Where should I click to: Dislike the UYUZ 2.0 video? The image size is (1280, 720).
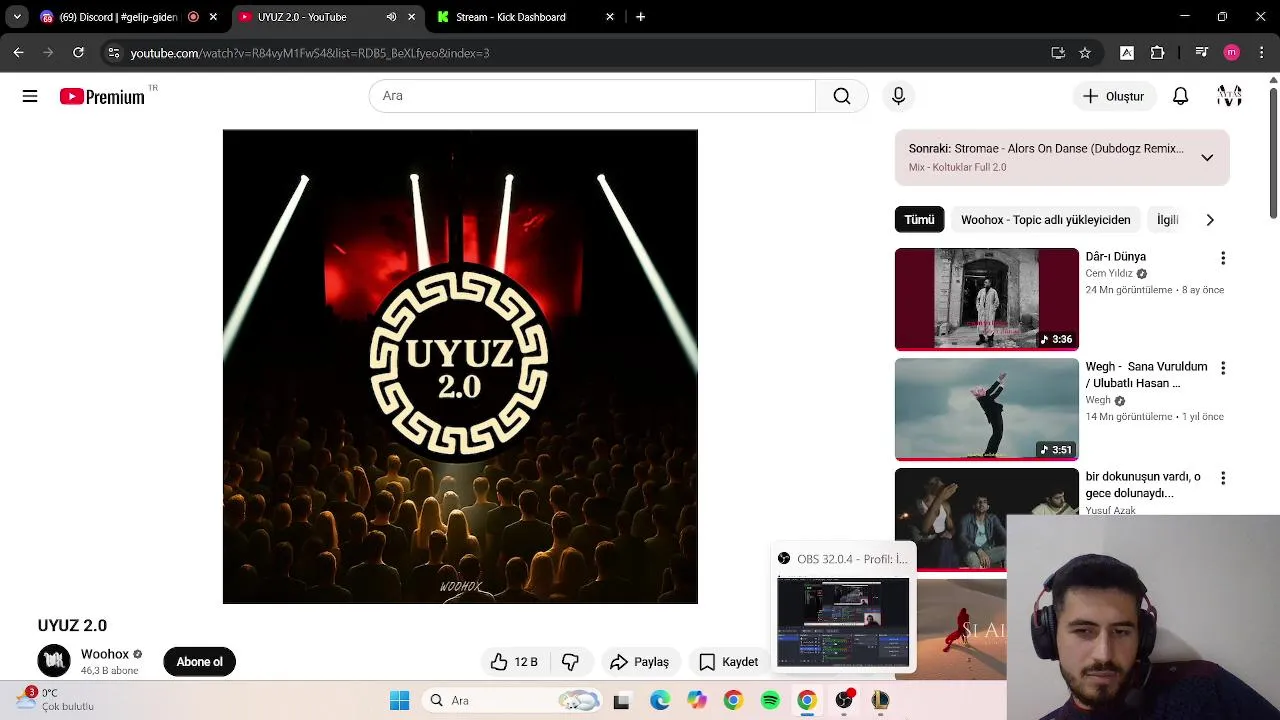click(571, 662)
